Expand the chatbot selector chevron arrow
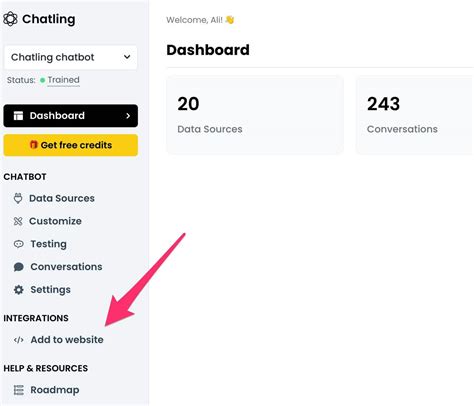The image size is (474, 406). coord(127,57)
